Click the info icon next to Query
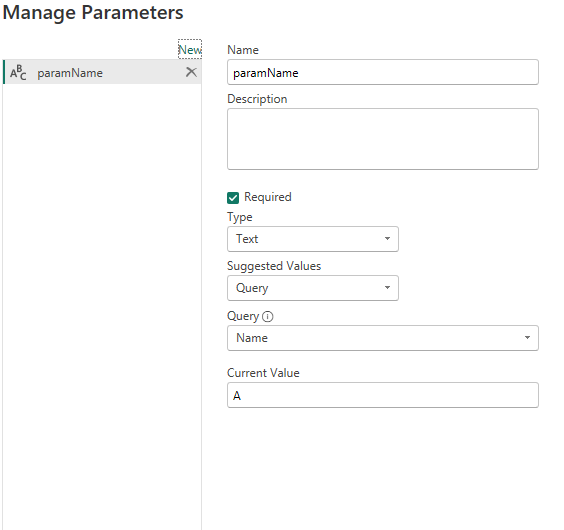The height and width of the screenshot is (530, 564). (268, 316)
